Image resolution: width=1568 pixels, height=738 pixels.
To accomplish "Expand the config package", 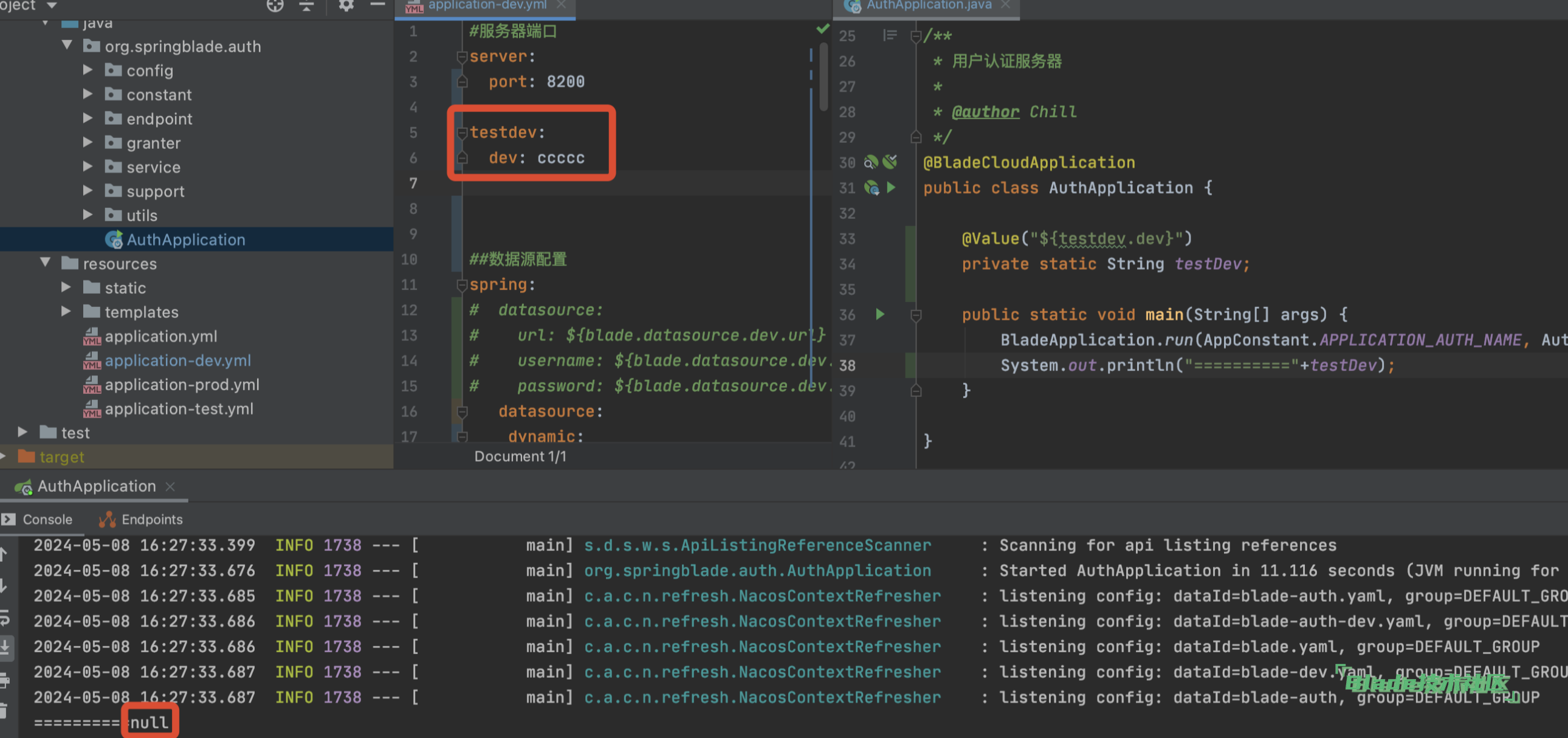I will click(88, 70).
